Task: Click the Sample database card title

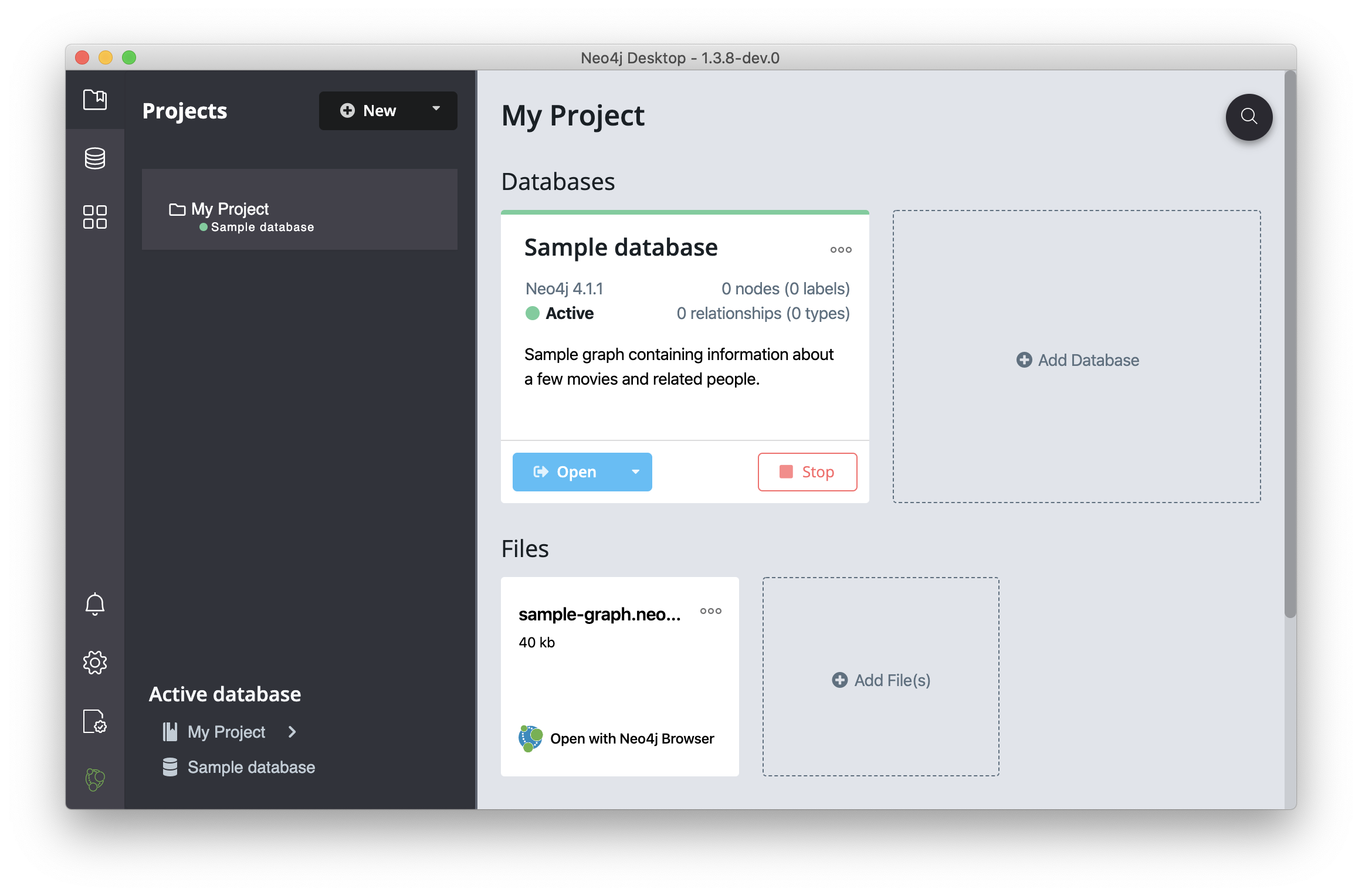Action: click(621, 247)
